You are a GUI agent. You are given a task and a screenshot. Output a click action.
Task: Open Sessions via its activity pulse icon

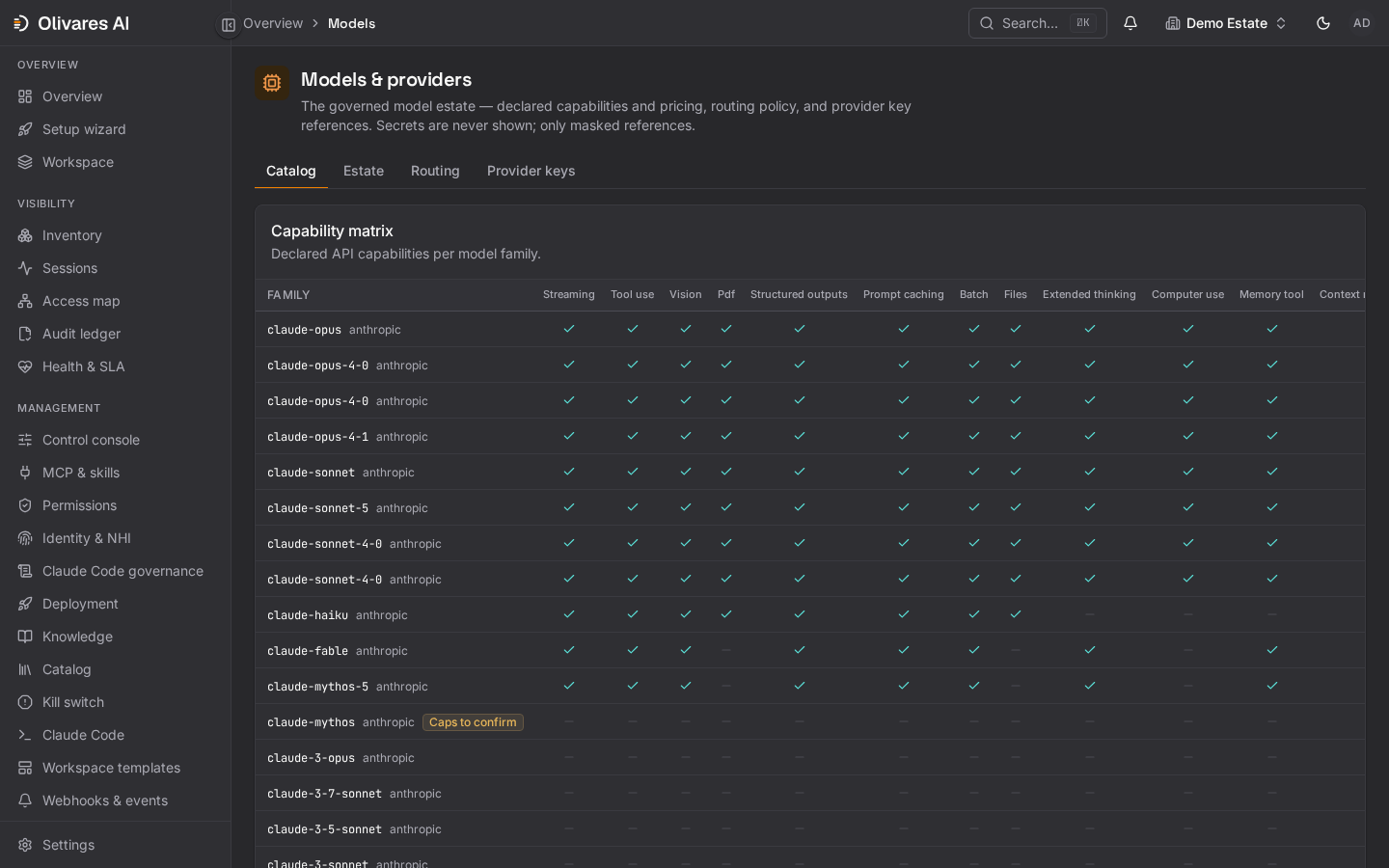(25, 268)
